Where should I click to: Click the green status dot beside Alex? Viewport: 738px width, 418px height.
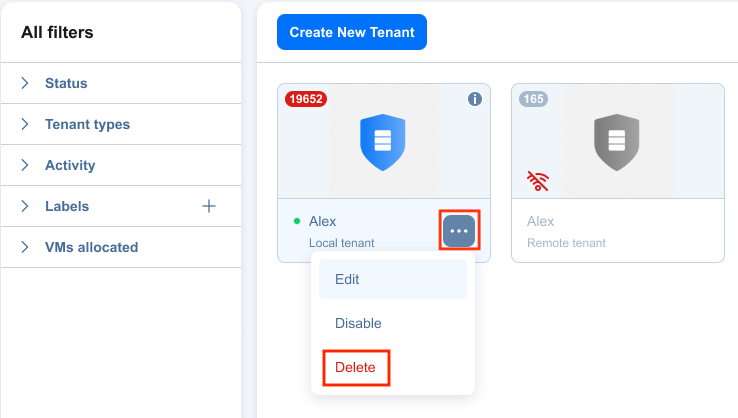coord(297,221)
